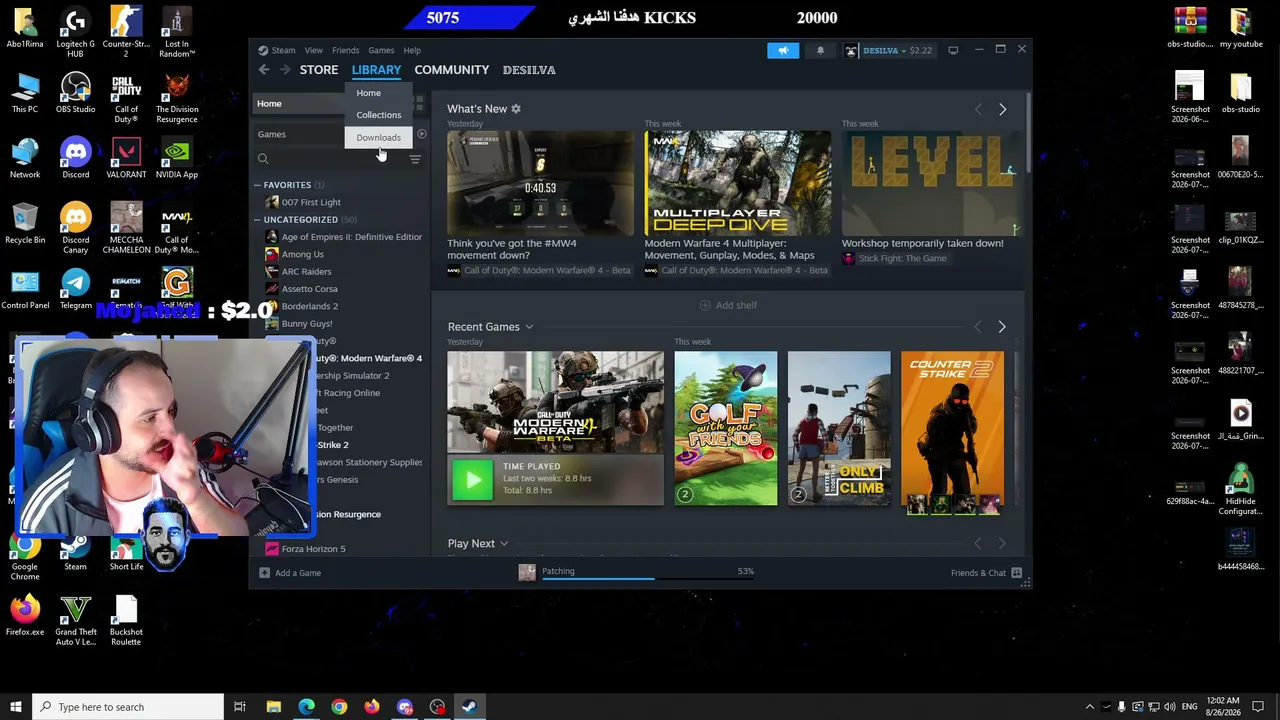Advance the Recent Games shelf to the right
Screen dimensions: 1280x720
1002,327
